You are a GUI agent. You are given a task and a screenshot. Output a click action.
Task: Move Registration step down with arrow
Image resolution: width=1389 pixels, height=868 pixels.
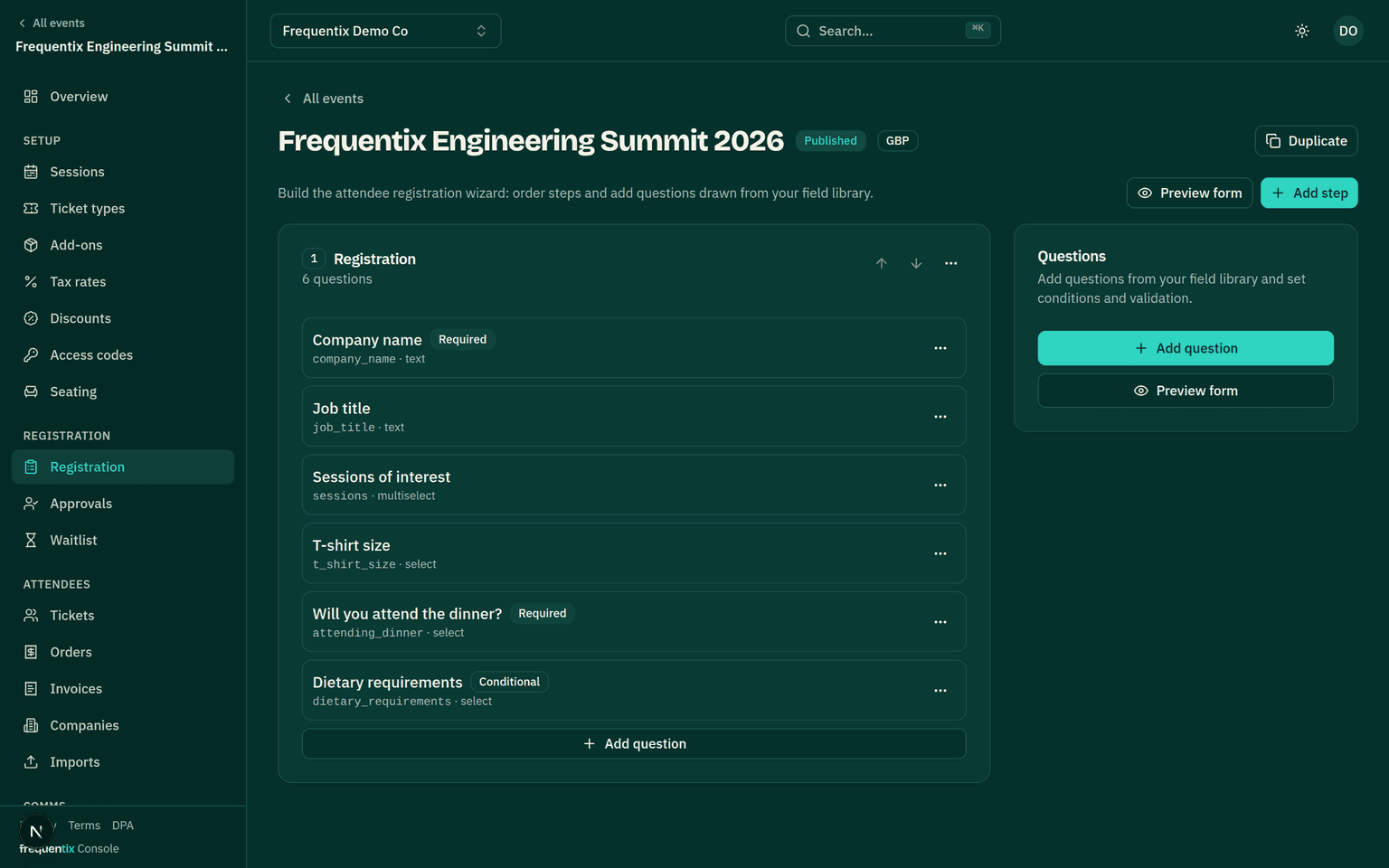coord(916,263)
